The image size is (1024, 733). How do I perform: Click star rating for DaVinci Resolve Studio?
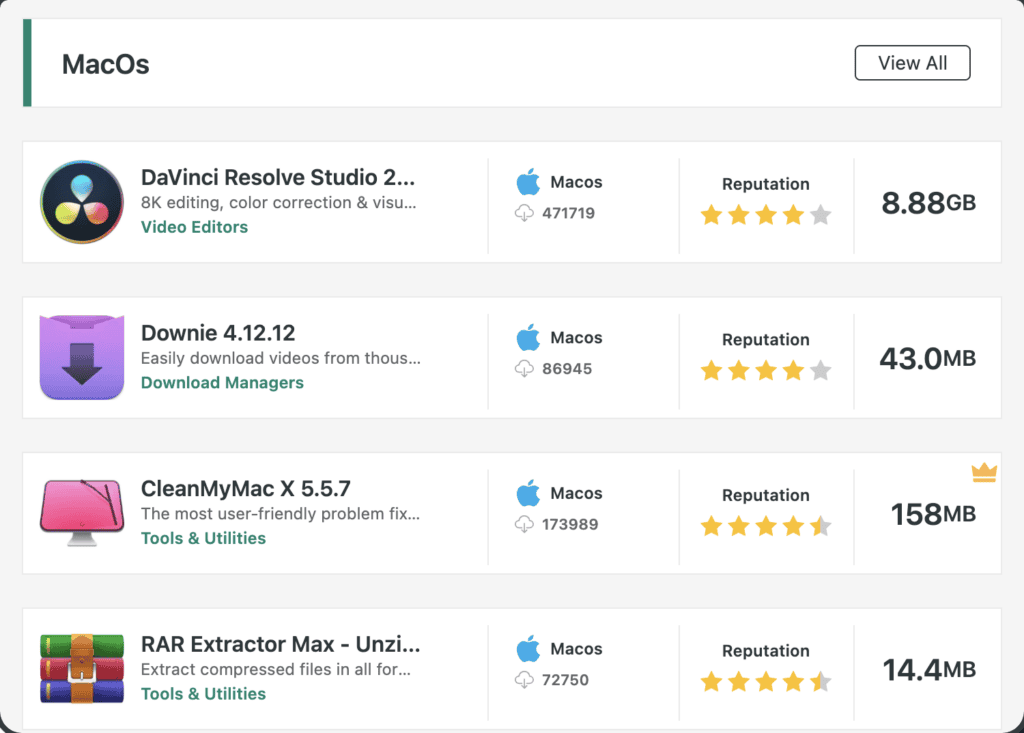765,214
